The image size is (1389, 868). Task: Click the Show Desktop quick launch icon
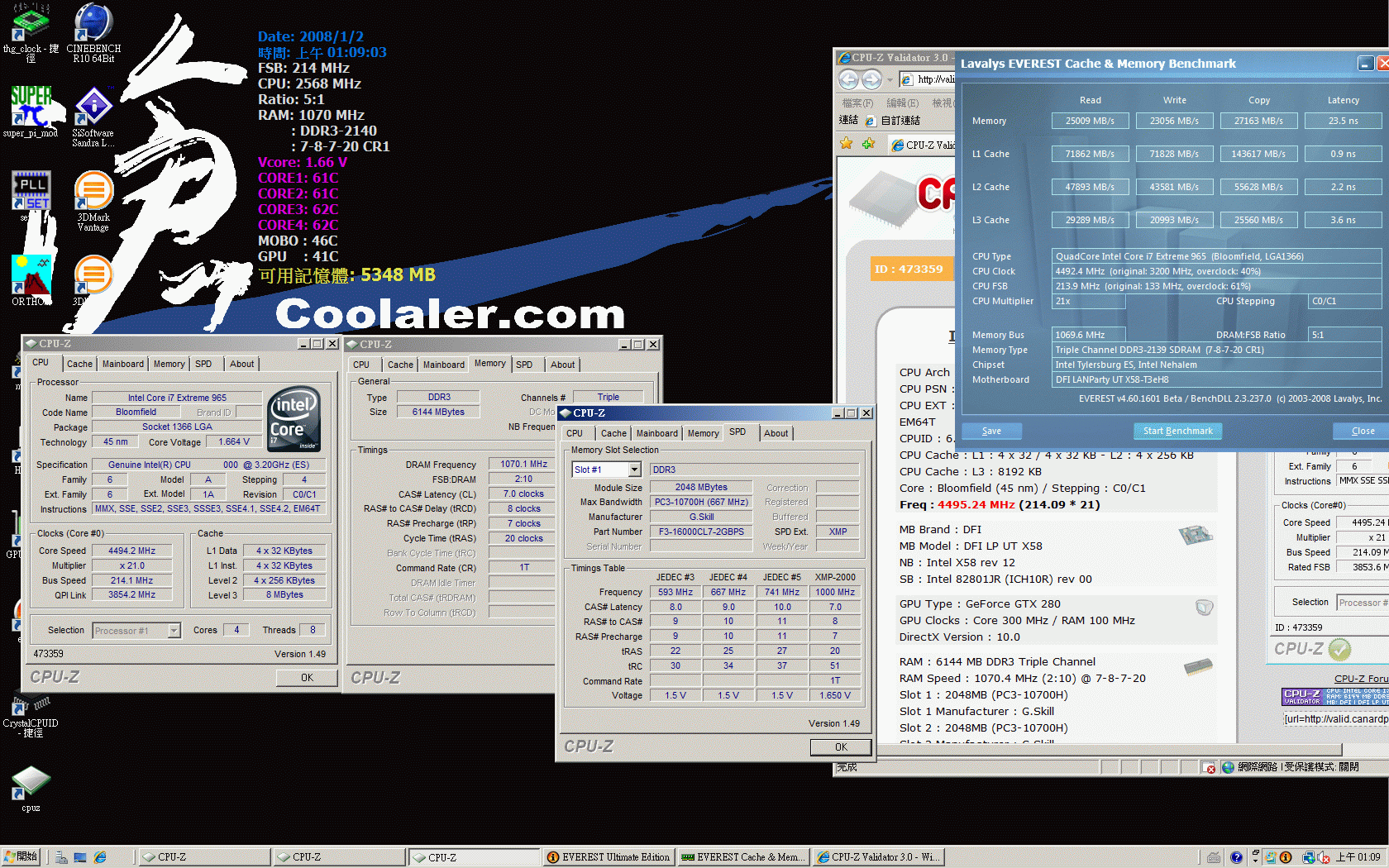tap(80, 857)
